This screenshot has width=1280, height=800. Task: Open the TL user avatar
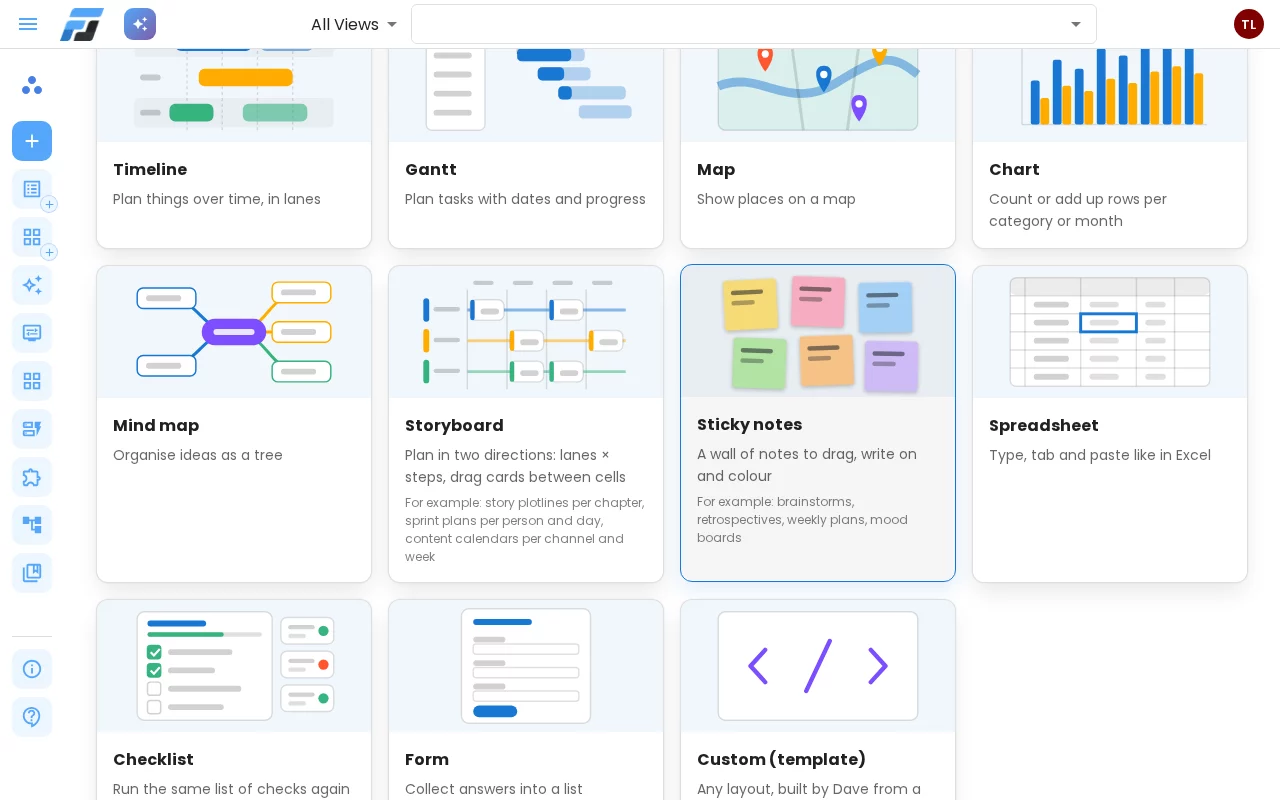1249,24
